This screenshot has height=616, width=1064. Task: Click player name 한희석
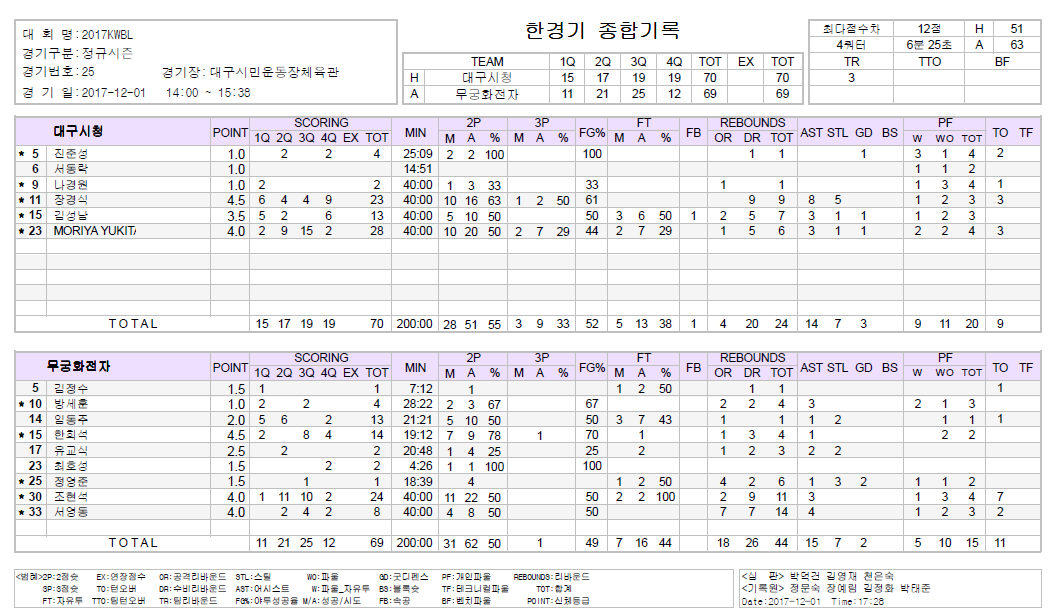point(71,435)
